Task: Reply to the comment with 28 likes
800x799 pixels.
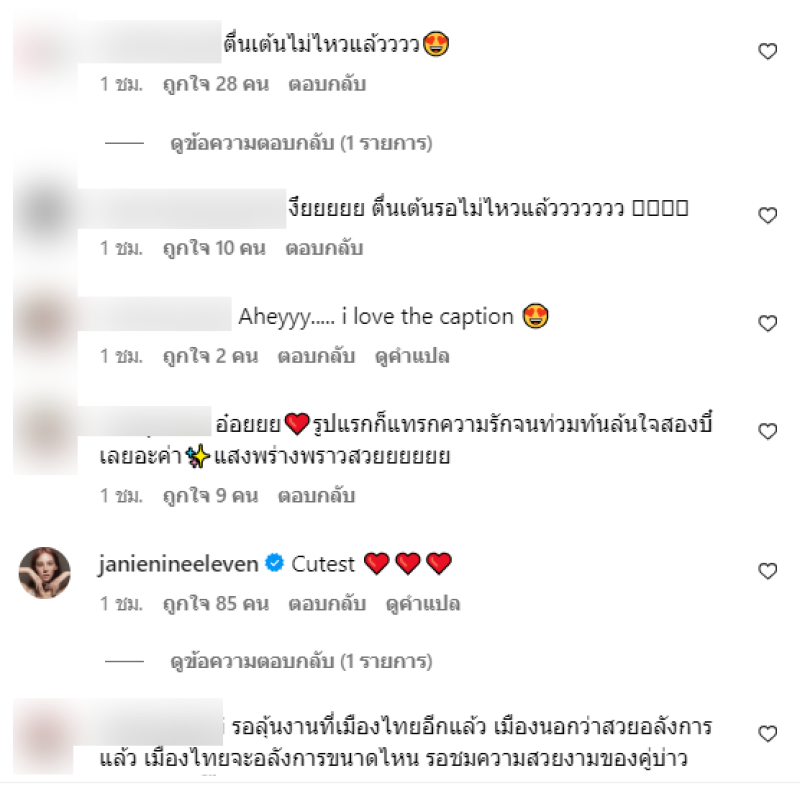Action: 327,84
